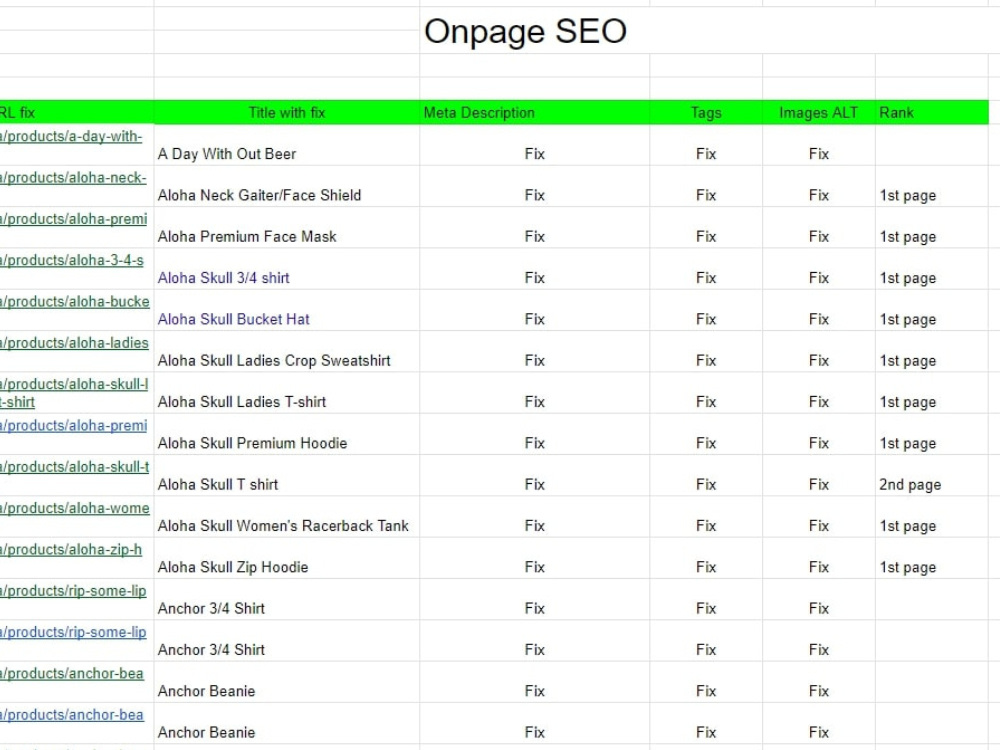Open the /products/aloha-skull-t URL link
Image resolution: width=1000 pixels, height=750 pixels.
tap(75, 467)
